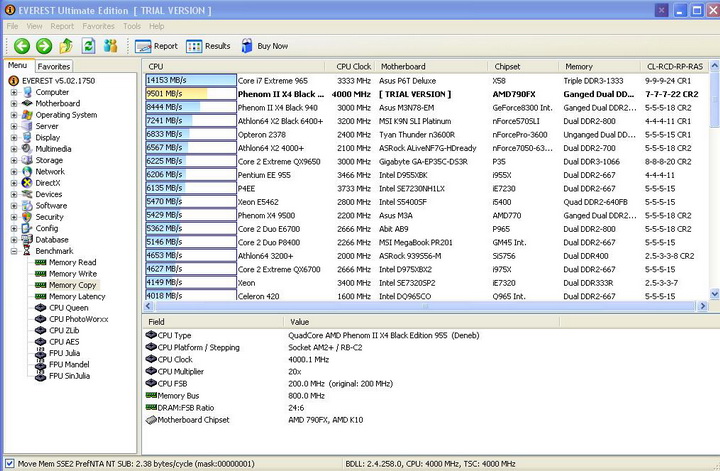Select the Storage tree icon
Screen dimensions: 720x471
tap(28, 160)
